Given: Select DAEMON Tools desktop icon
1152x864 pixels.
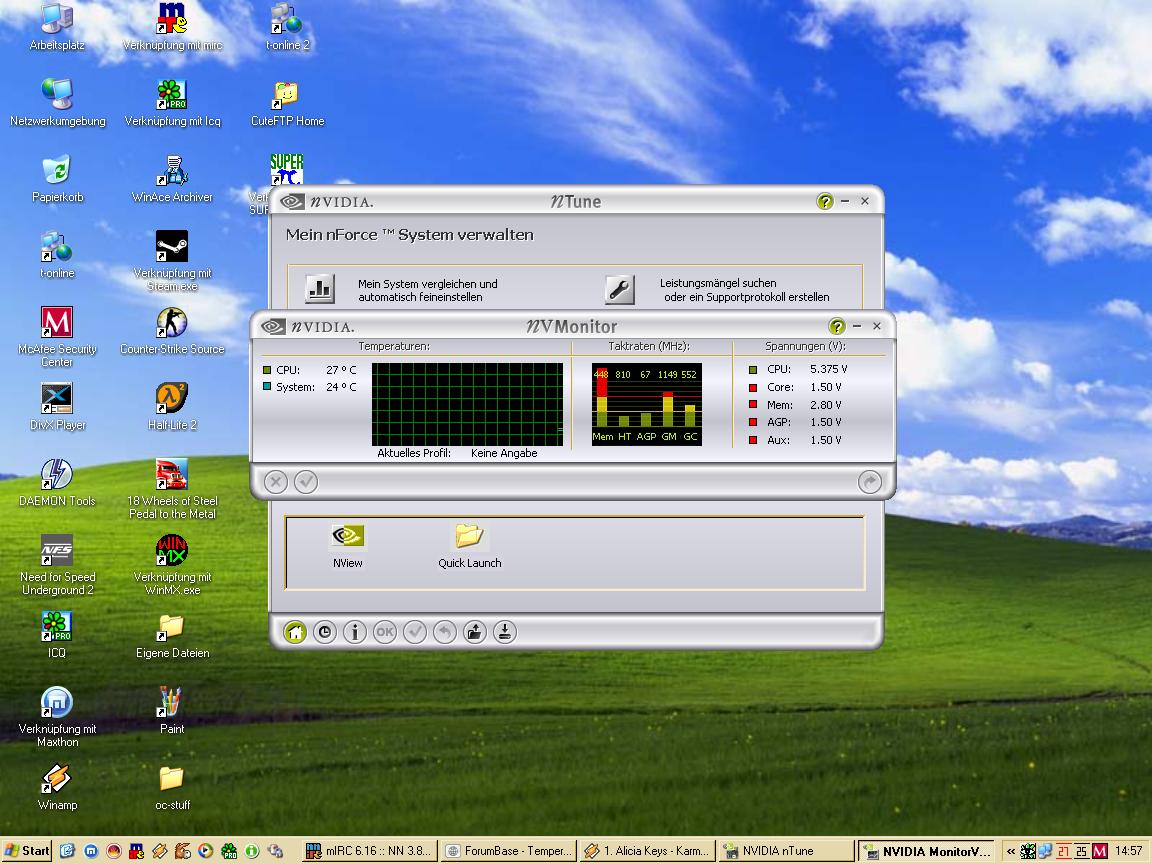Looking at the screenshot, I should tap(57, 483).
